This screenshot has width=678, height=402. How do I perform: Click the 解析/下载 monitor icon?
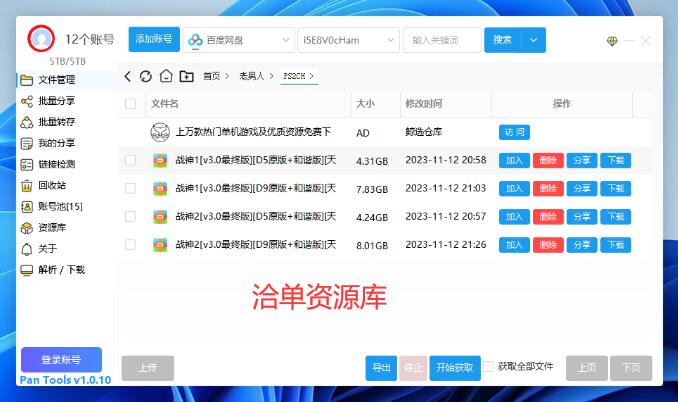point(27,270)
